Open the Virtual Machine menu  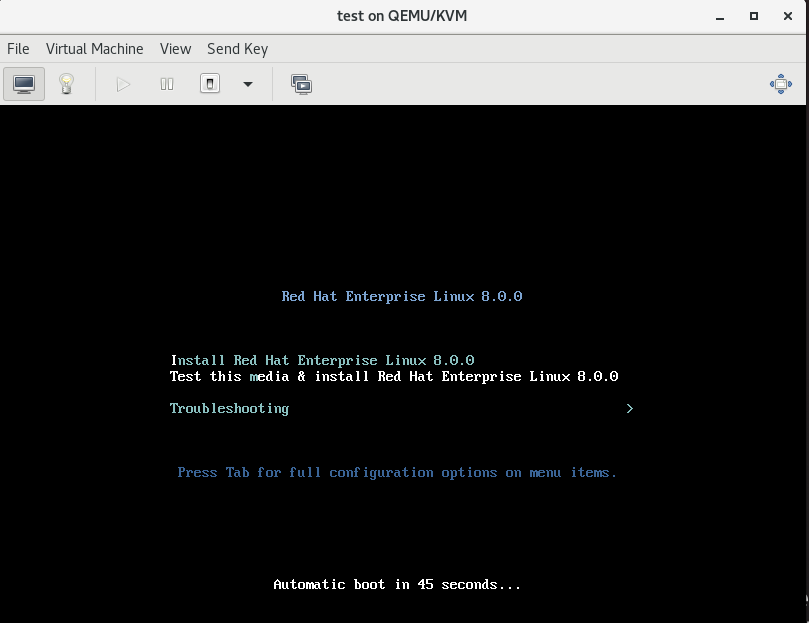[x=94, y=49]
